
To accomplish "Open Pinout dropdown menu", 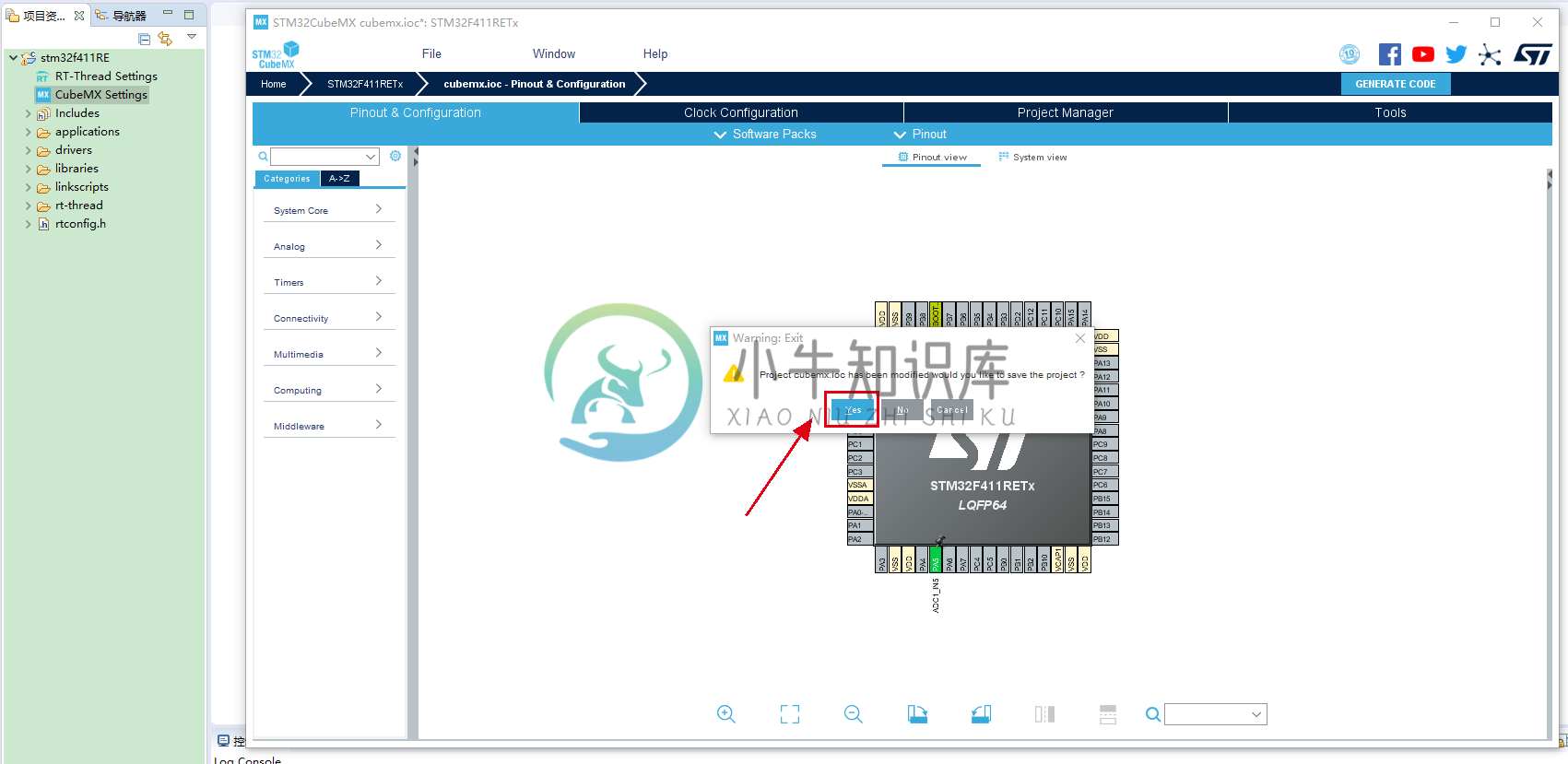I will pyautogui.click(x=920, y=135).
